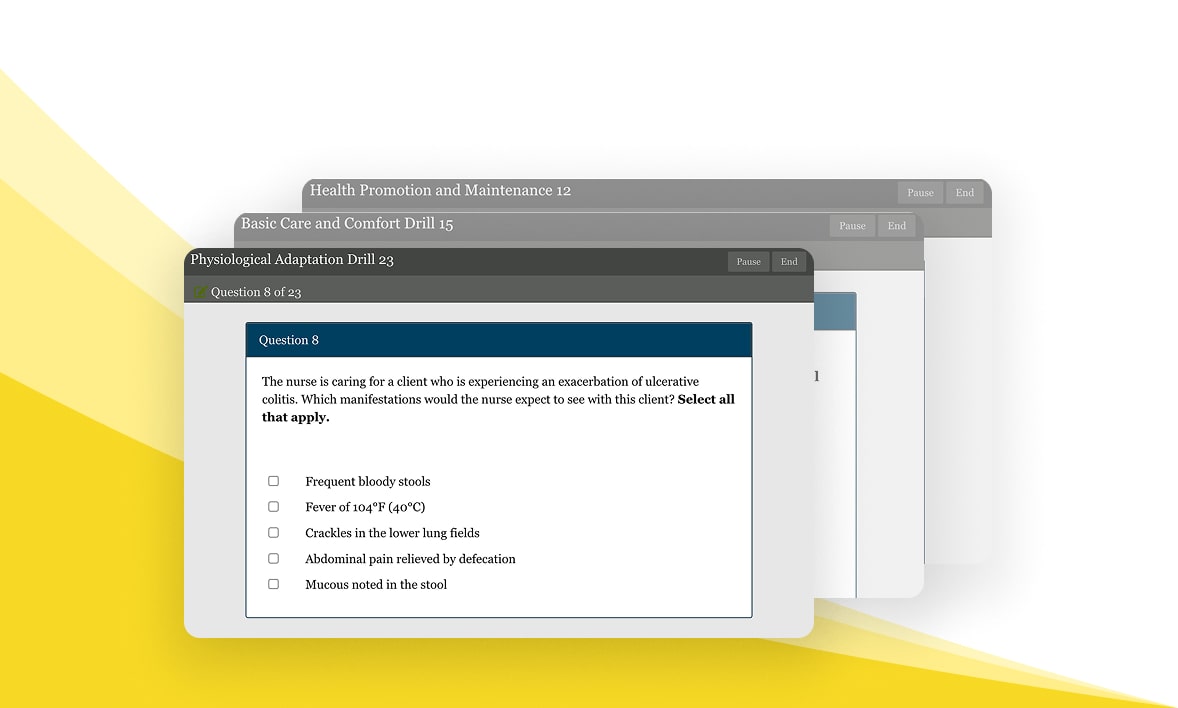Screen dimensions: 1178x708
Task: Click the green edit icon beside Question 8 of 23
Action: 200,292
